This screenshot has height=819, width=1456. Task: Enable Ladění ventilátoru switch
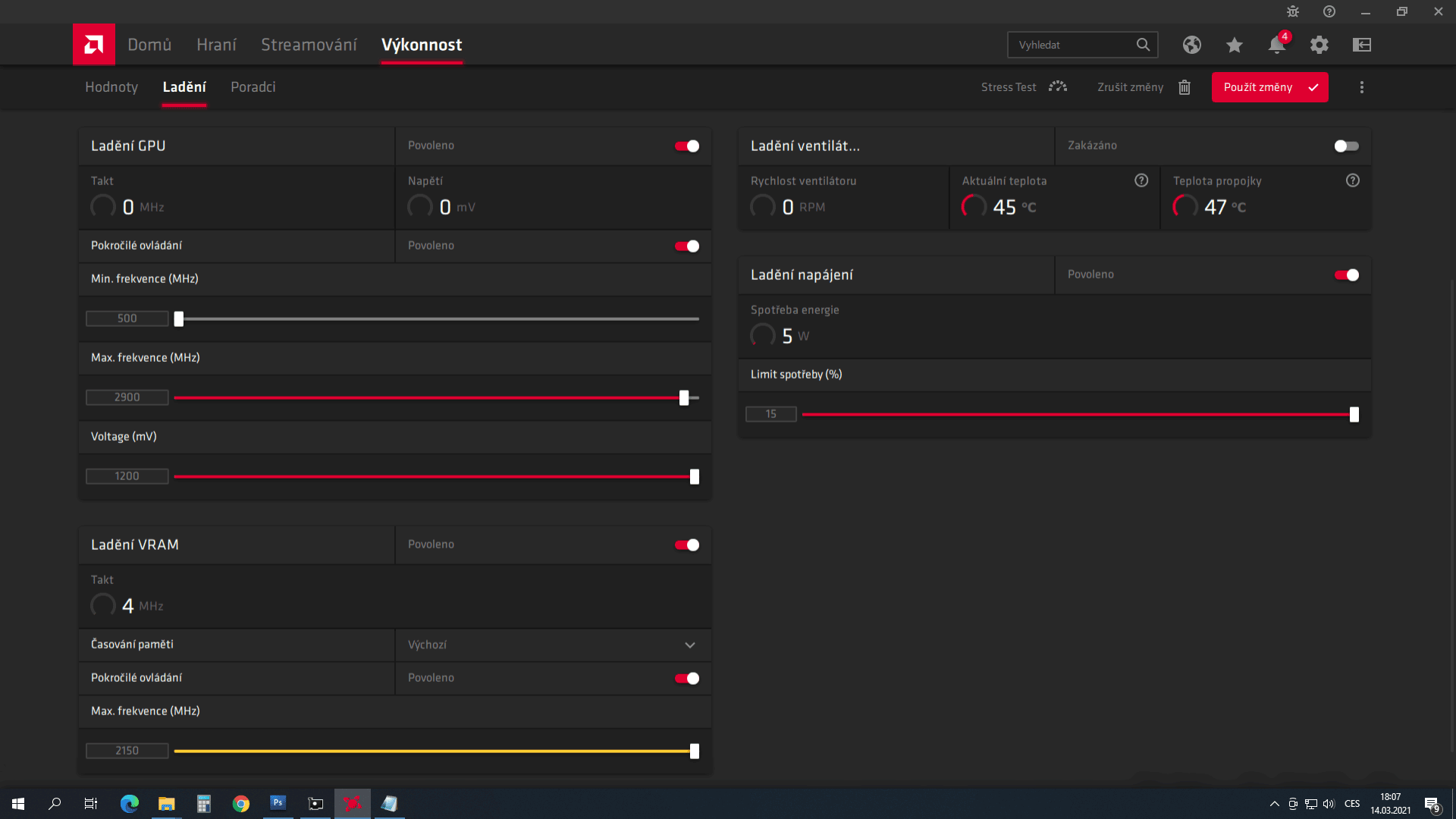(x=1347, y=146)
